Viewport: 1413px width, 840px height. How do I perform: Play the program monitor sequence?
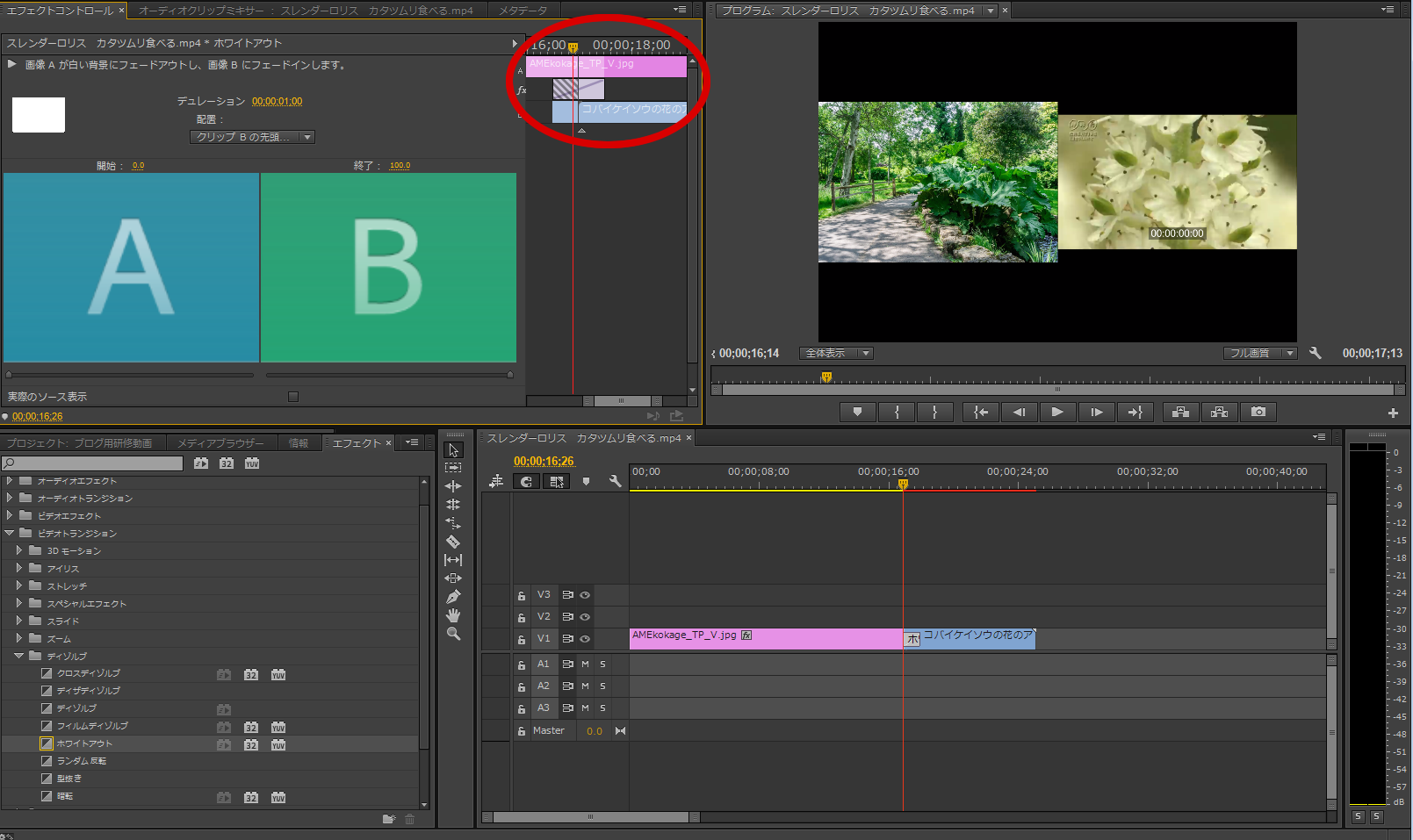click(x=1057, y=412)
